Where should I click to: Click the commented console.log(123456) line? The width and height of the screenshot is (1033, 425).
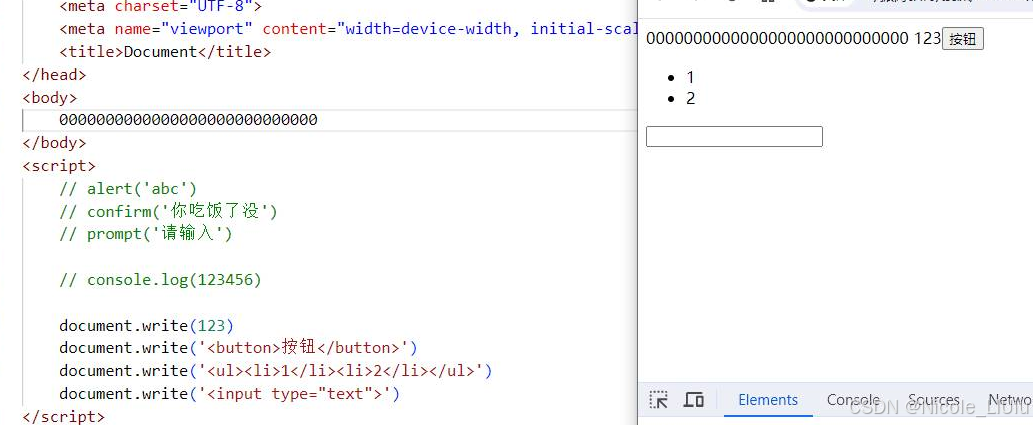pos(160,280)
